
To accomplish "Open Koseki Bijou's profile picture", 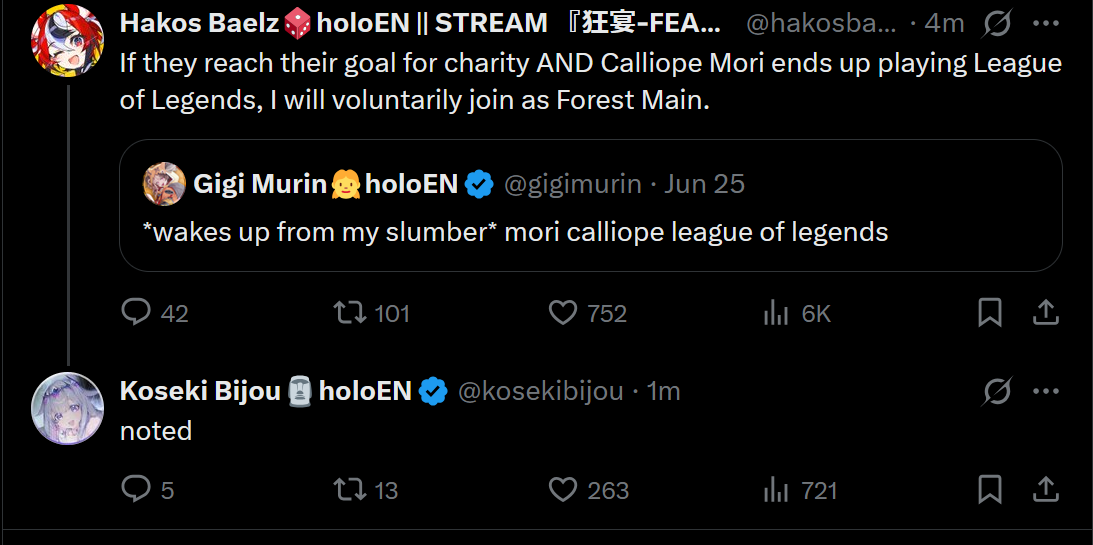I will (x=67, y=408).
